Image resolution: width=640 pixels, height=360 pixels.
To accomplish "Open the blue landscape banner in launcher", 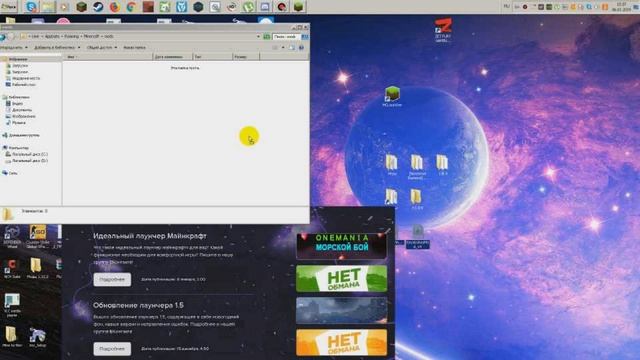I will [x=342, y=310].
